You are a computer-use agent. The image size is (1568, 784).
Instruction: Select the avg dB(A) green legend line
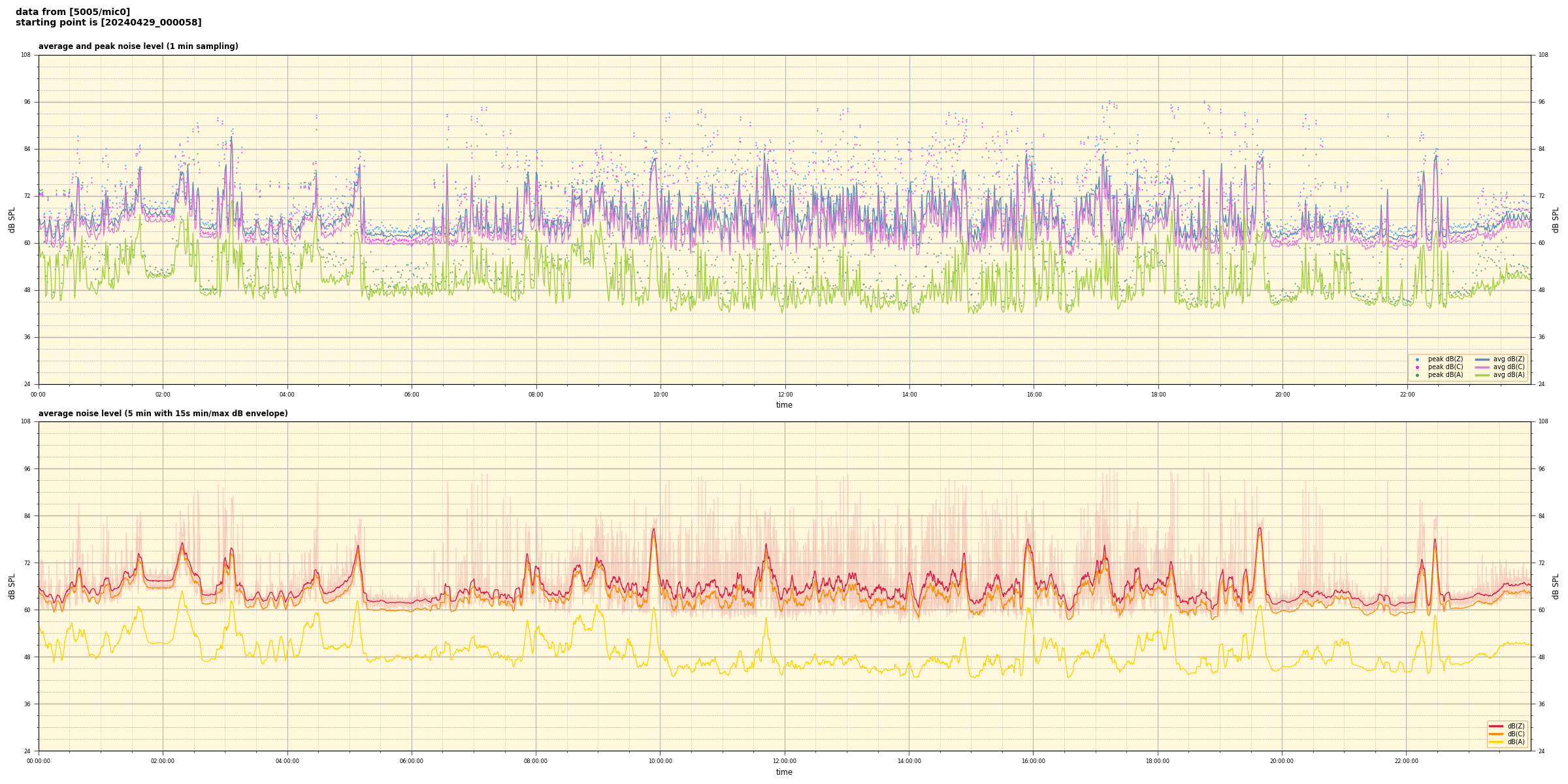pos(1482,375)
